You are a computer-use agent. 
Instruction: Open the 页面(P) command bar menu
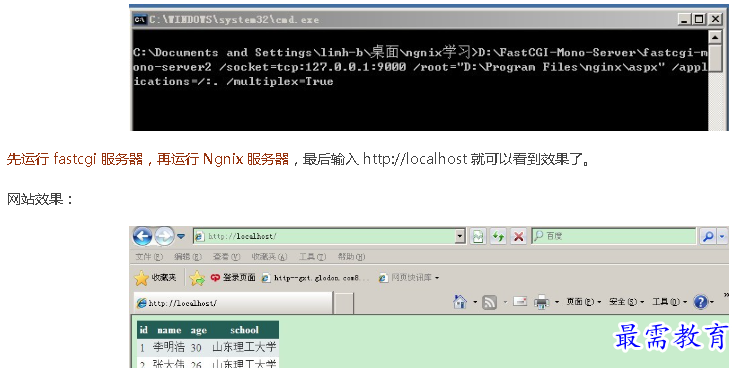point(584,302)
